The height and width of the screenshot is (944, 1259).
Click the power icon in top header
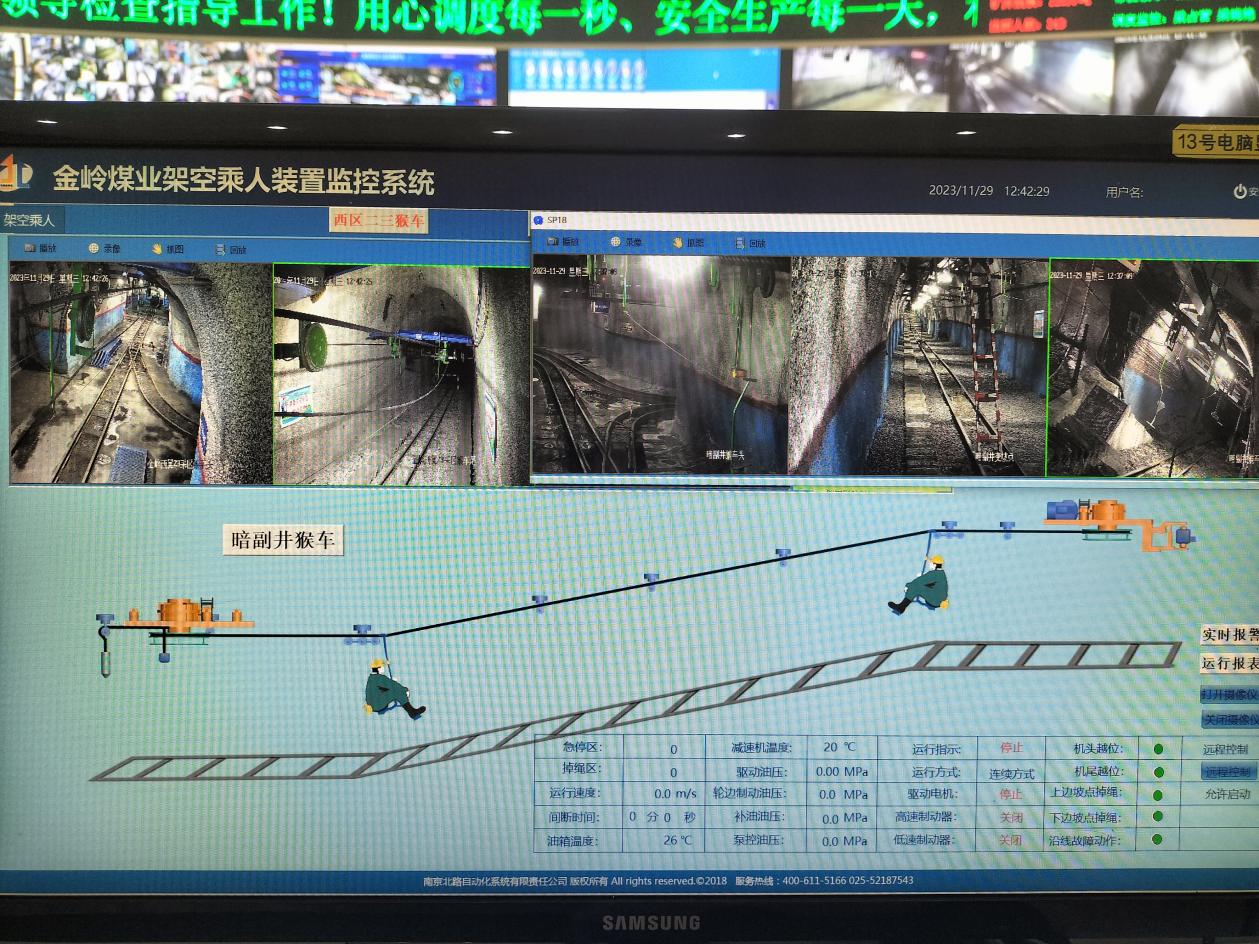click(x=1240, y=191)
